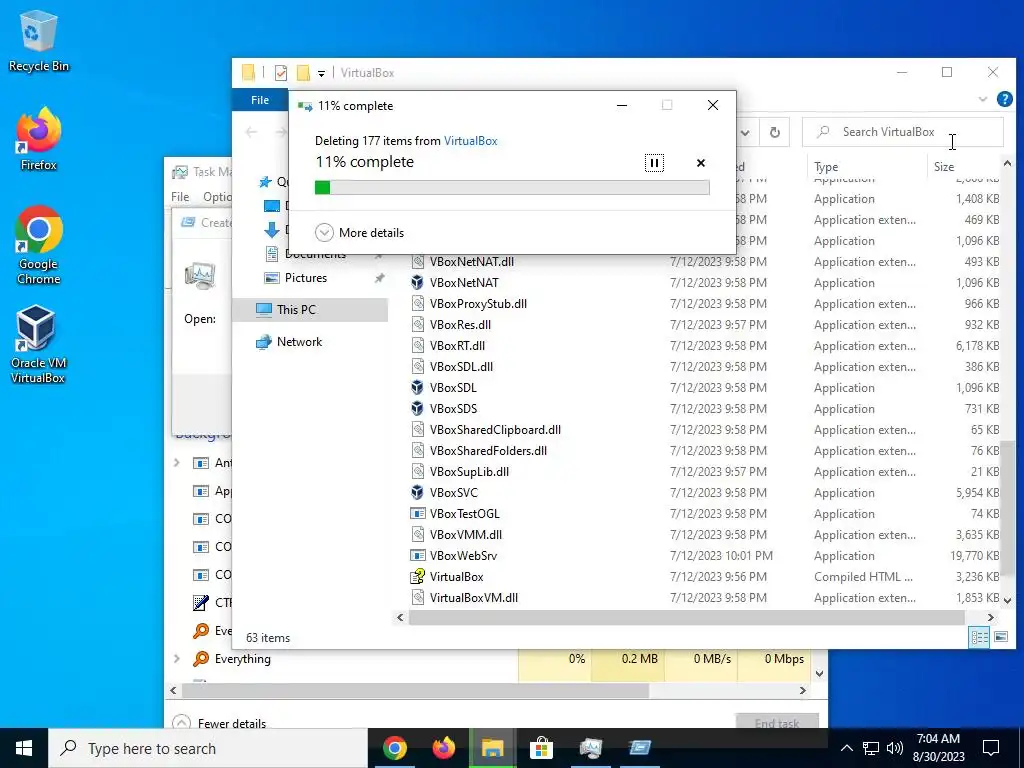Screen dimensions: 1024x768
Task: Click the taskbar search box
Action: point(208,748)
